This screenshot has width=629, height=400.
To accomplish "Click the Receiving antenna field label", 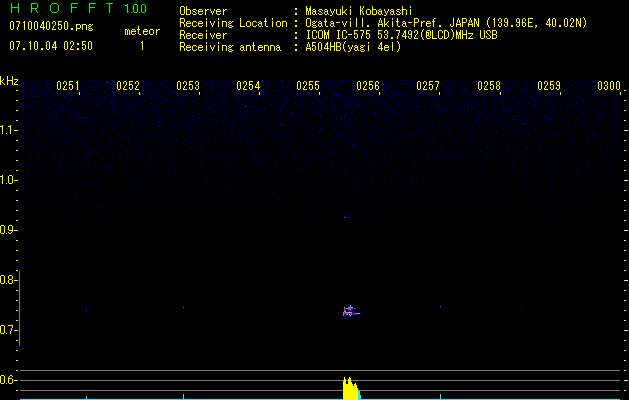I will (x=230, y=47).
